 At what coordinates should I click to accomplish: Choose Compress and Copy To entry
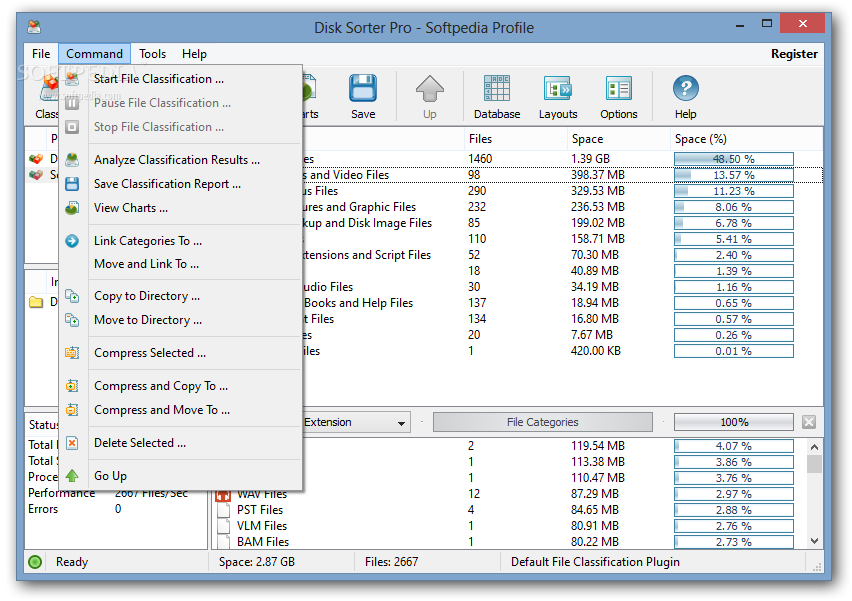click(180, 386)
